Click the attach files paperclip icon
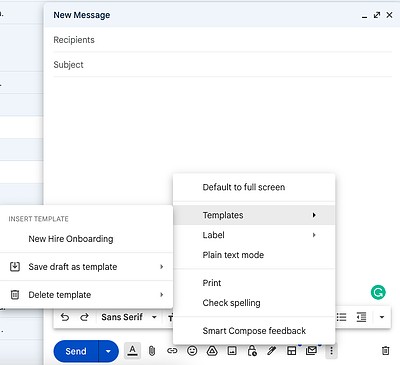This screenshot has height=365, width=400. [152, 351]
